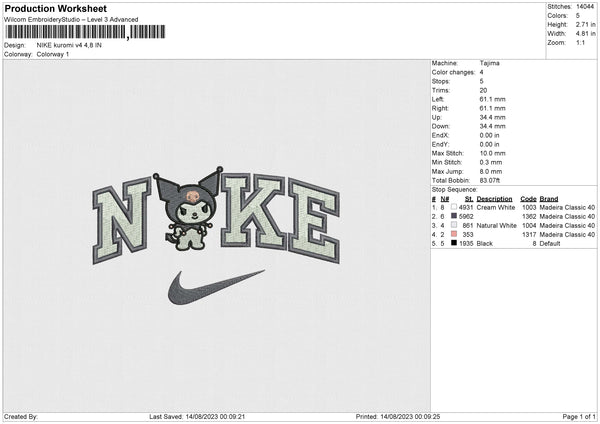Click the Trims value 20
The width and height of the screenshot is (600, 424).
[x=483, y=90]
